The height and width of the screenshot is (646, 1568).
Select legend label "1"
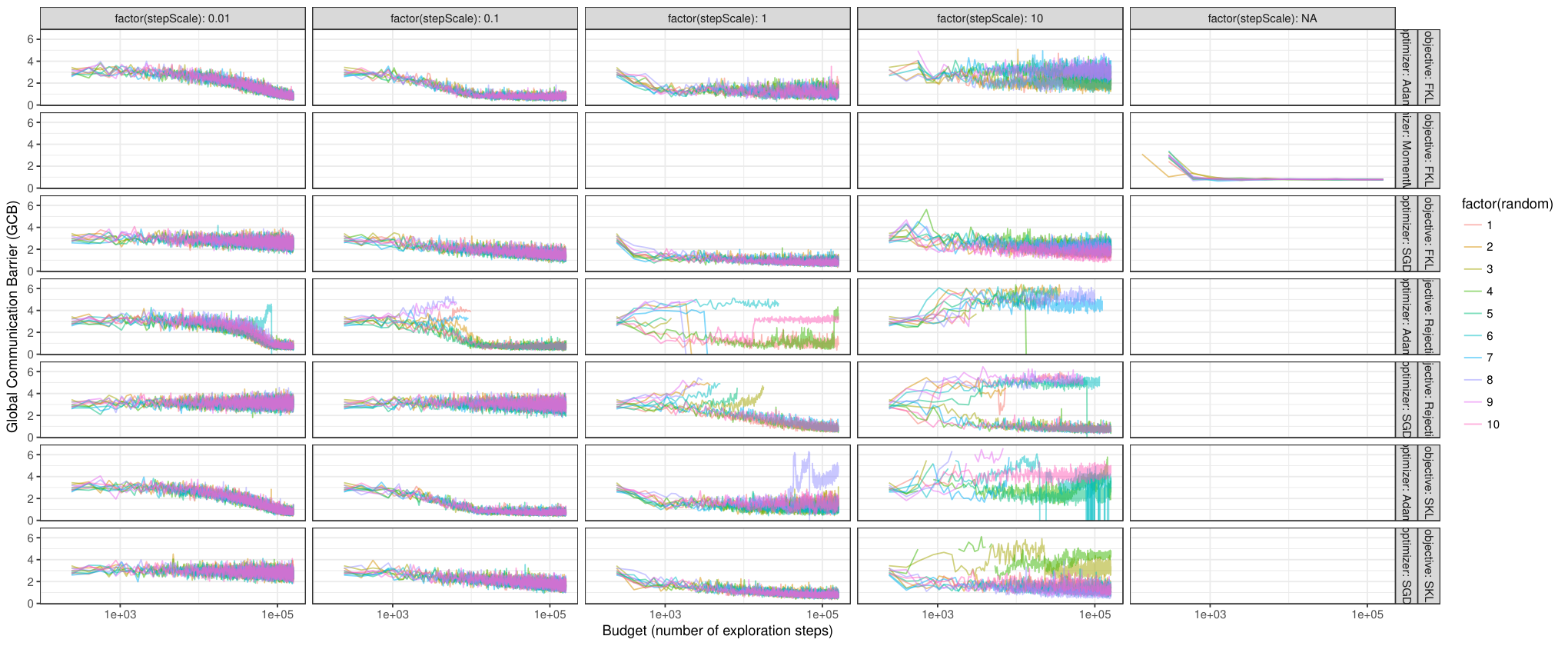pos(1490,225)
